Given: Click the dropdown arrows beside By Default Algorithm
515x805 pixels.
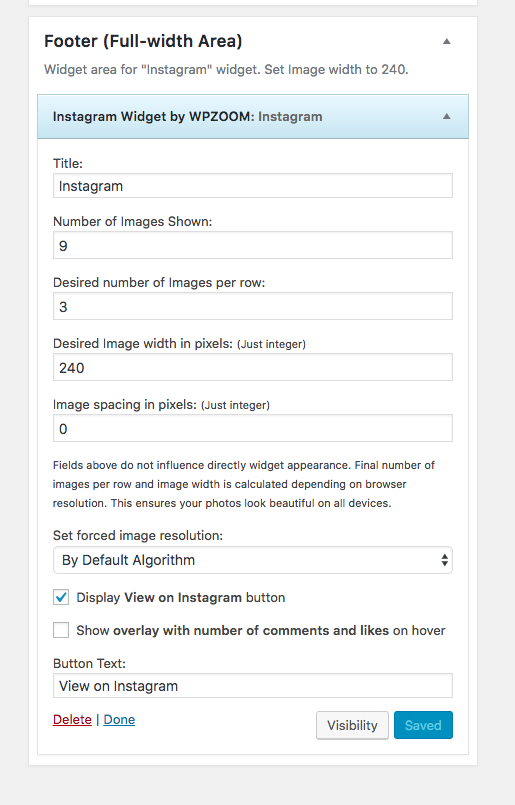Looking at the screenshot, I should point(444,560).
